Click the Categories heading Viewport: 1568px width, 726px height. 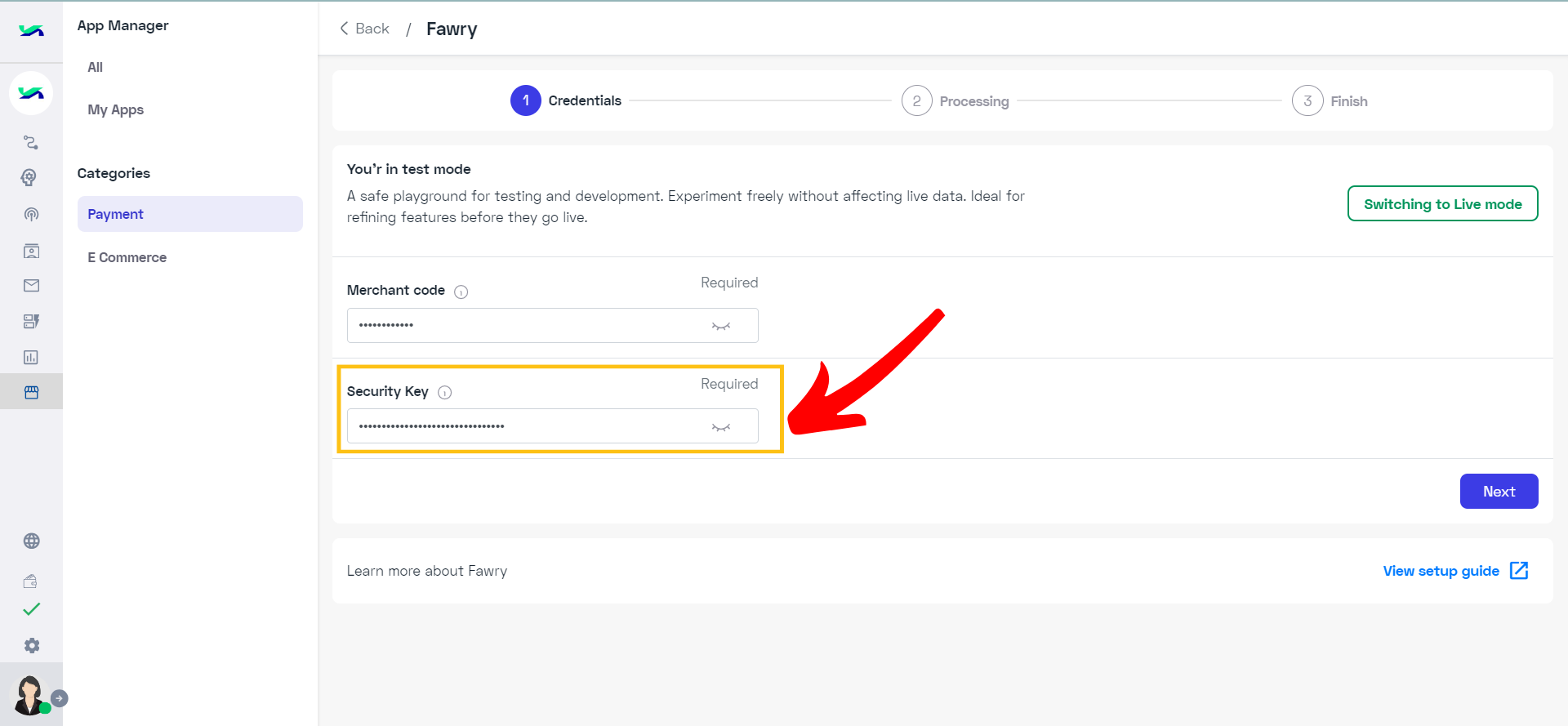(x=114, y=173)
